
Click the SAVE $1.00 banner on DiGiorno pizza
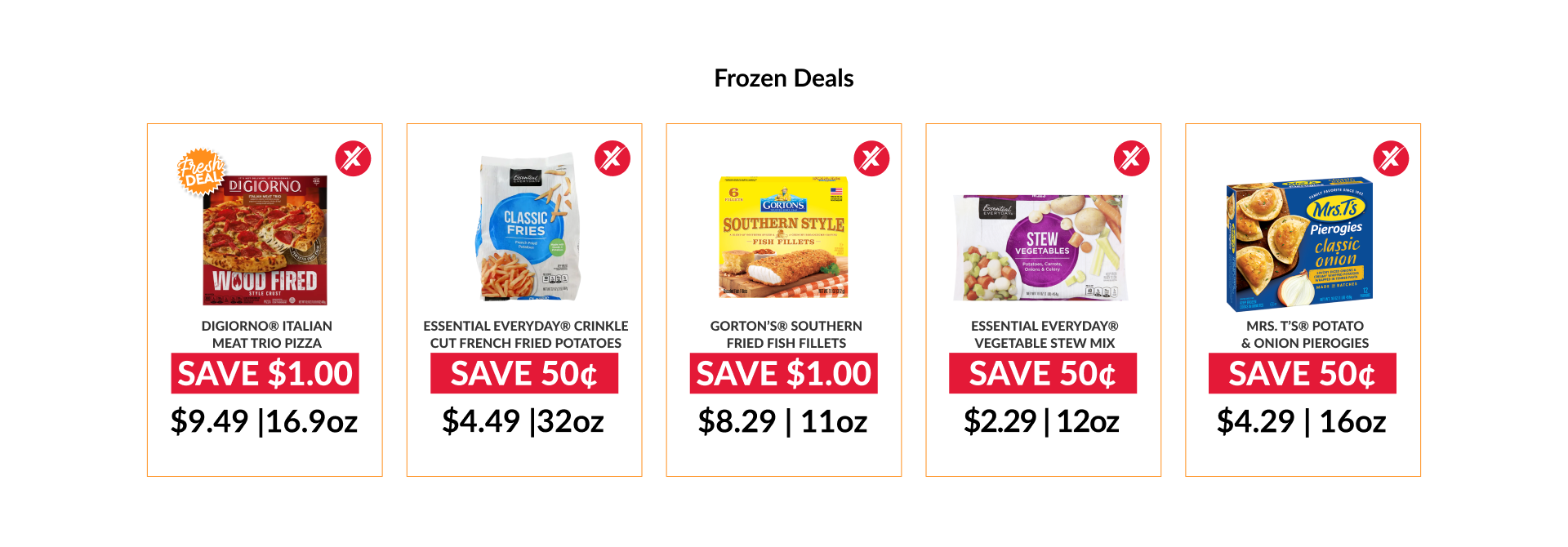click(x=265, y=374)
